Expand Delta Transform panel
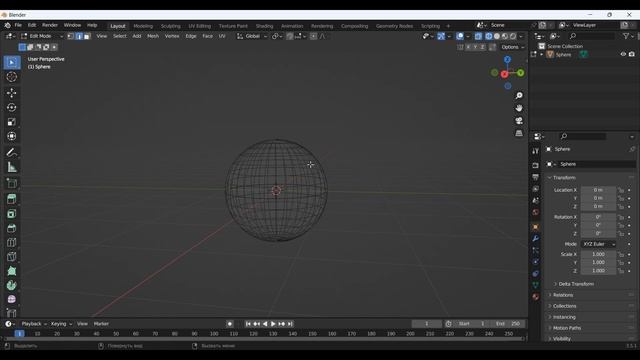The image size is (640, 360). pos(576,284)
